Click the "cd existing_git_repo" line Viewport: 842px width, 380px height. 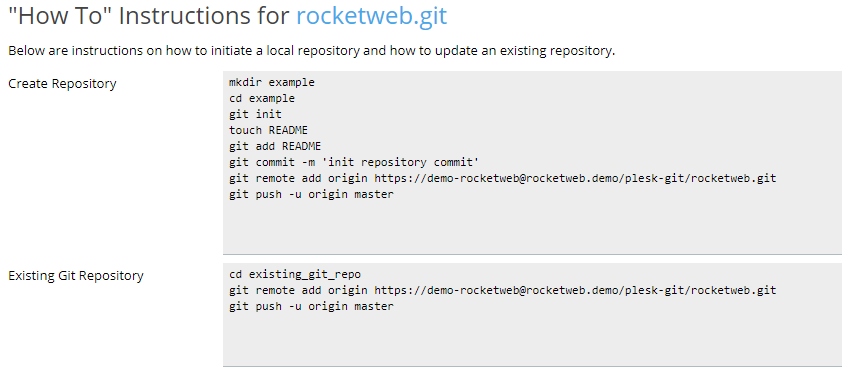pyautogui.click(x=295, y=275)
